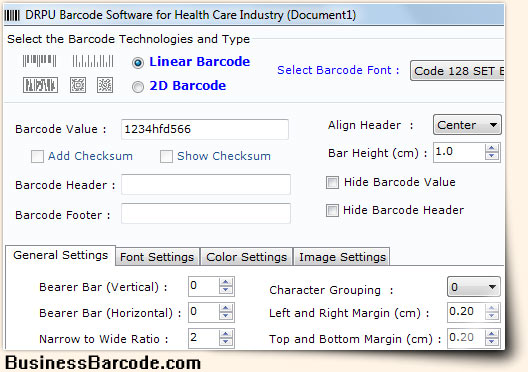The image size is (528, 372).
Task: Select the Linear Barcode radio button
Action: click(138, 63)
